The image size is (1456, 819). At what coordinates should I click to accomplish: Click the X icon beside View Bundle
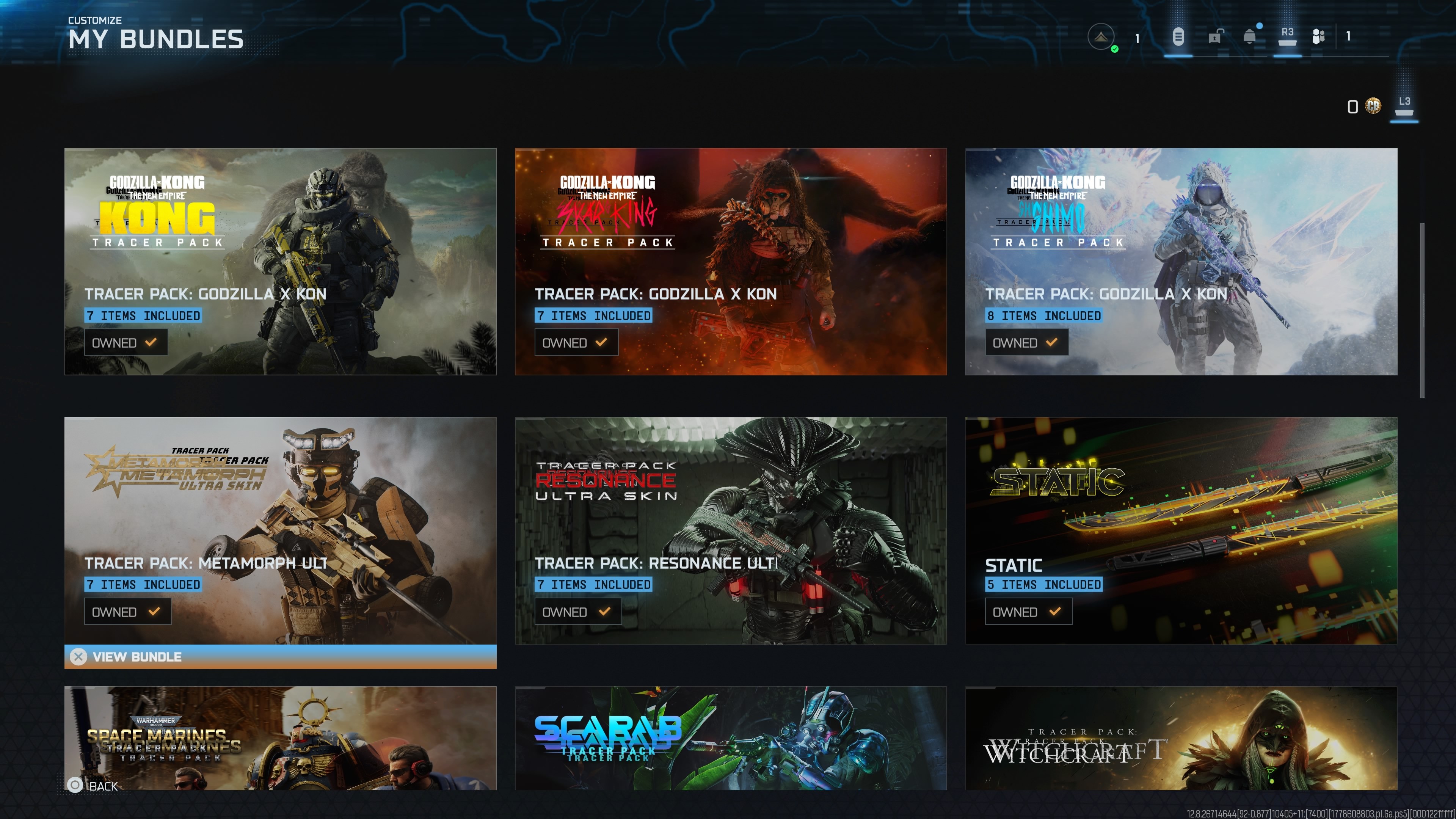tap(78, 657)
